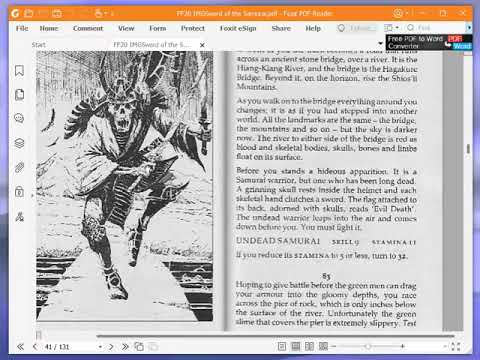Click the zoom in plus button
Viewport: 480px width, 360px height.
coord(403,347)
